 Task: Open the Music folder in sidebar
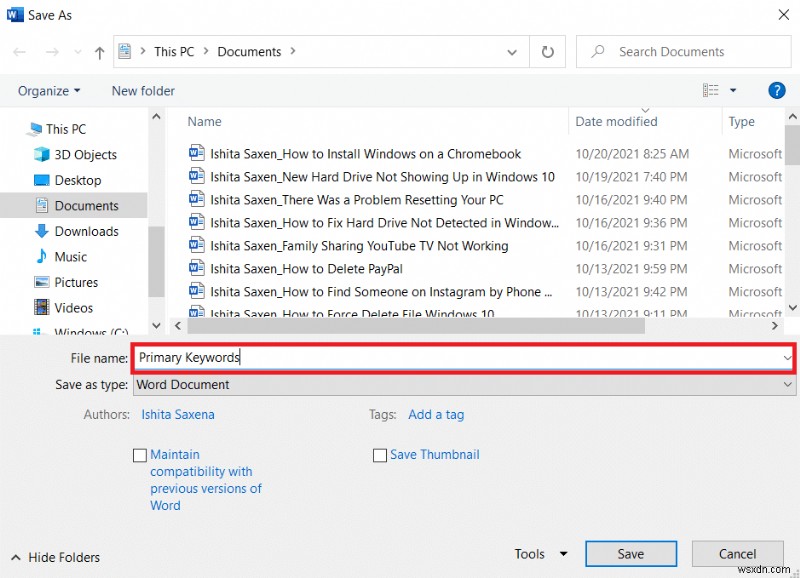70,257
